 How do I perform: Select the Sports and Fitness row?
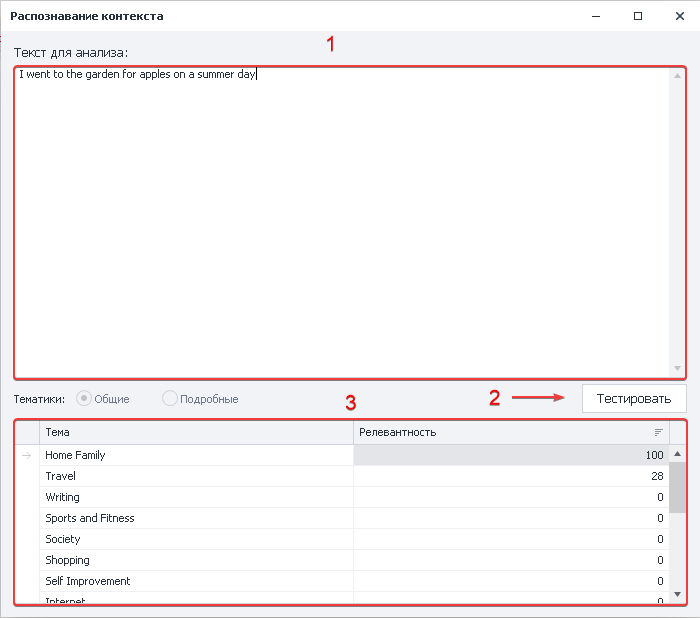click(x=196, y=518)
